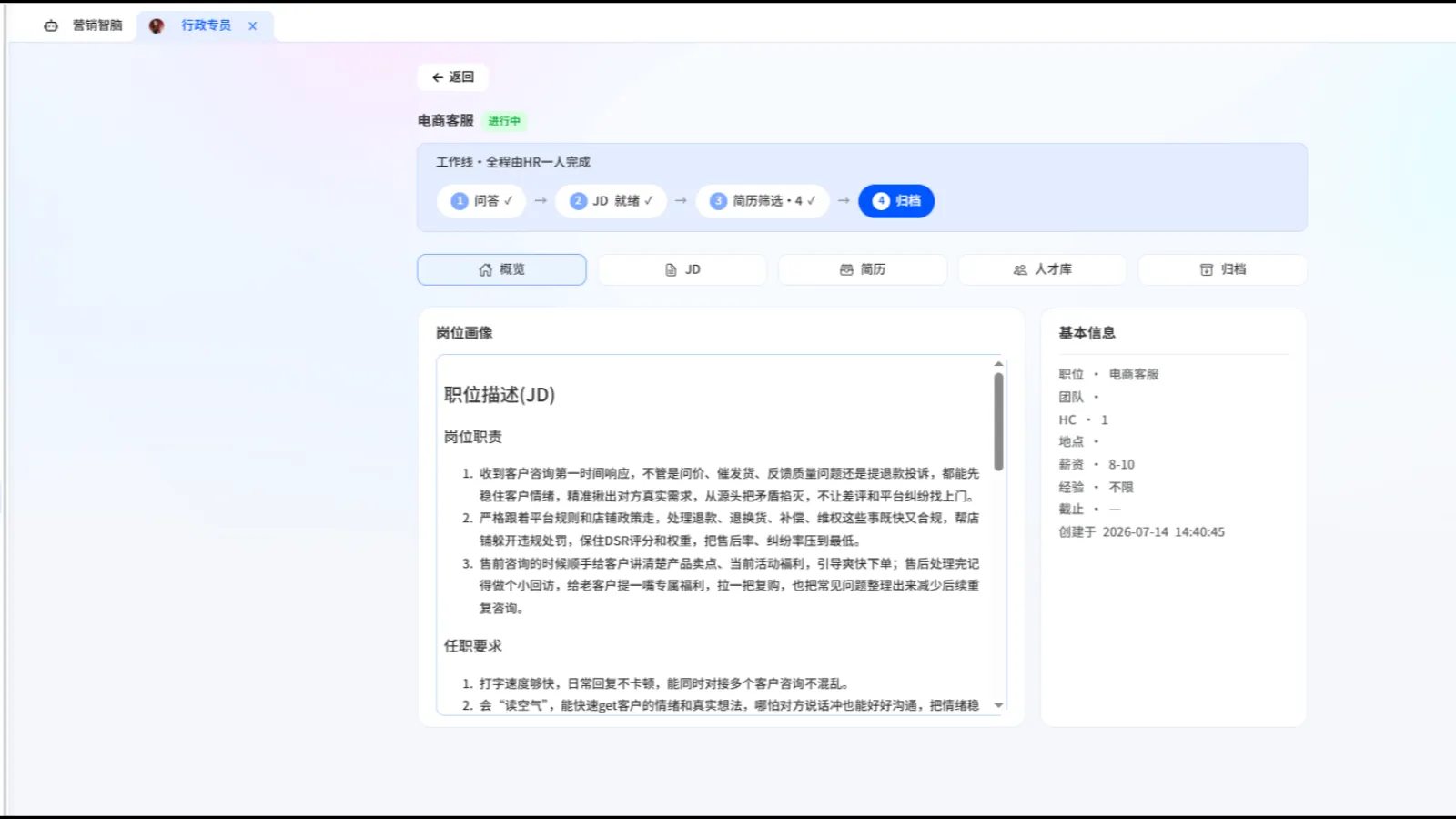Click the 职位描述(JD) heading
Image resolution: width=1456 pixels, height=819 pixels.
[500, 395]
